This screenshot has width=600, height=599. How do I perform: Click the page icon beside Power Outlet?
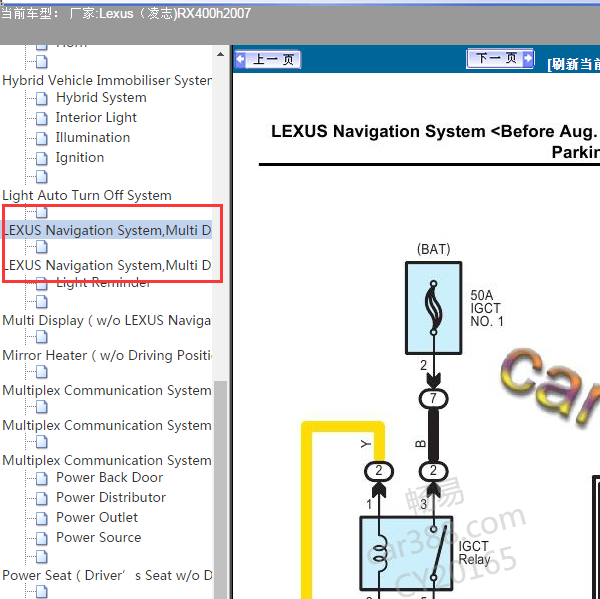coord(42,518)
